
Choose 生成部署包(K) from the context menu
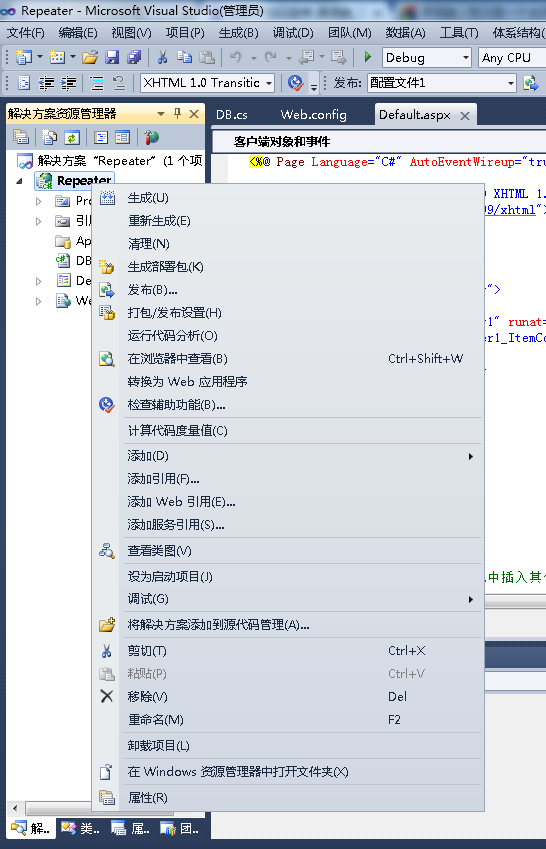tap(288, 267)
